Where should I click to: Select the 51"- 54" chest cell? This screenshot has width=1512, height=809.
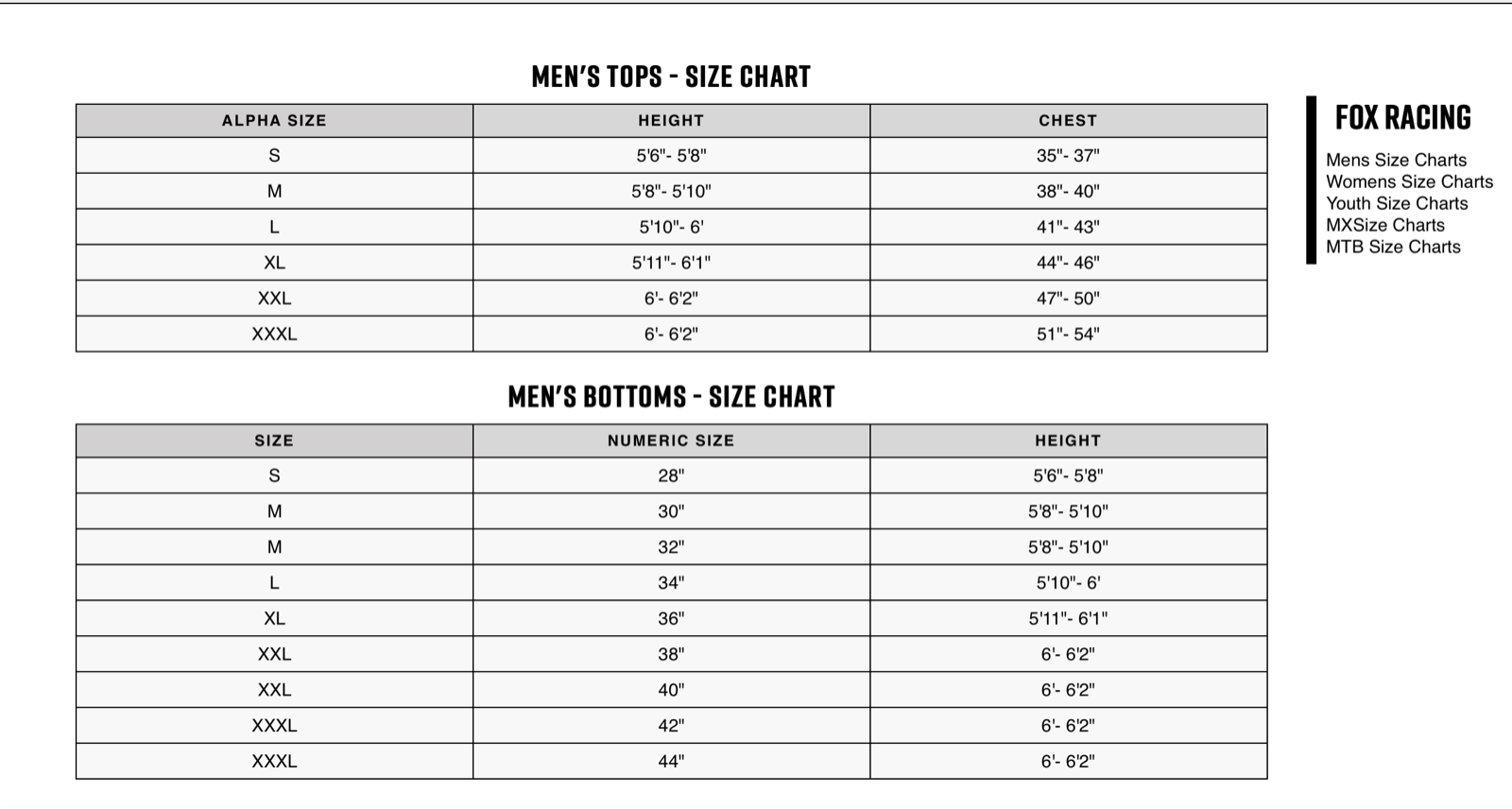tap(1068, 334)
